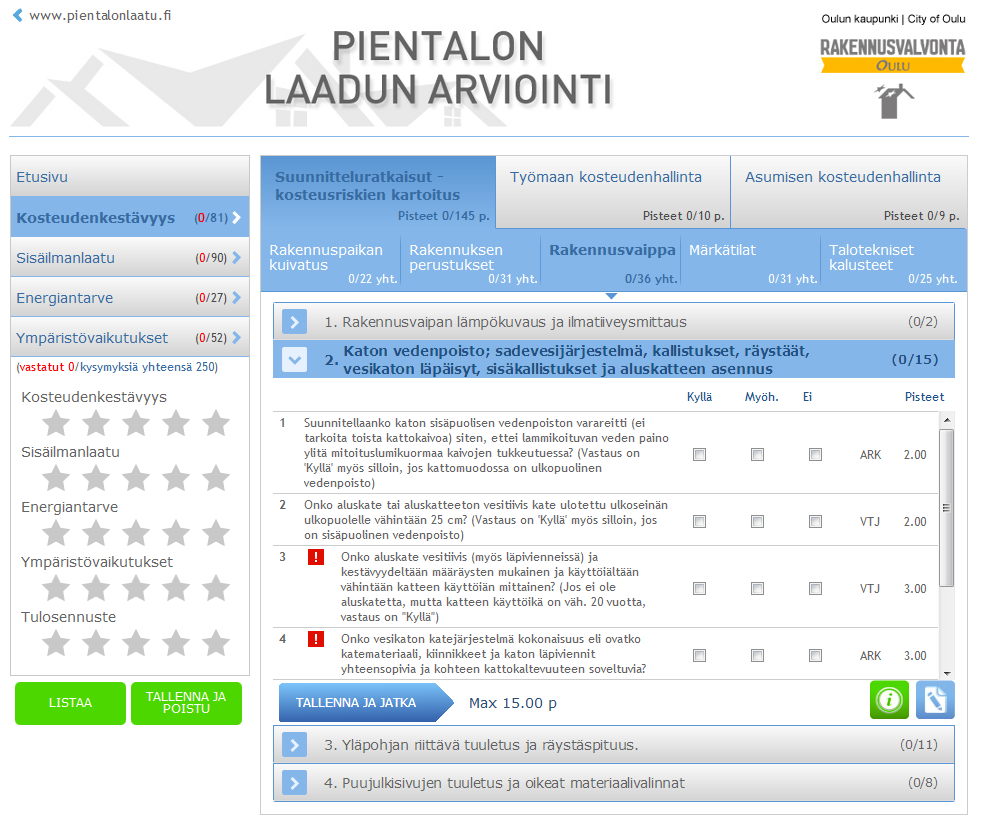Click the second star under Ympäristövaikutukset rating
Viewport: 999px width, 827px height.
pos(96,587)
